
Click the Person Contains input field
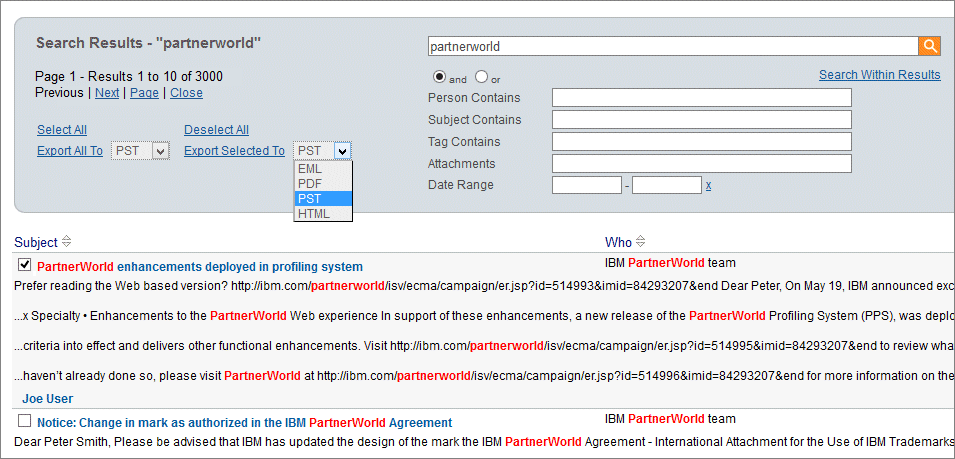click(701, 98)
